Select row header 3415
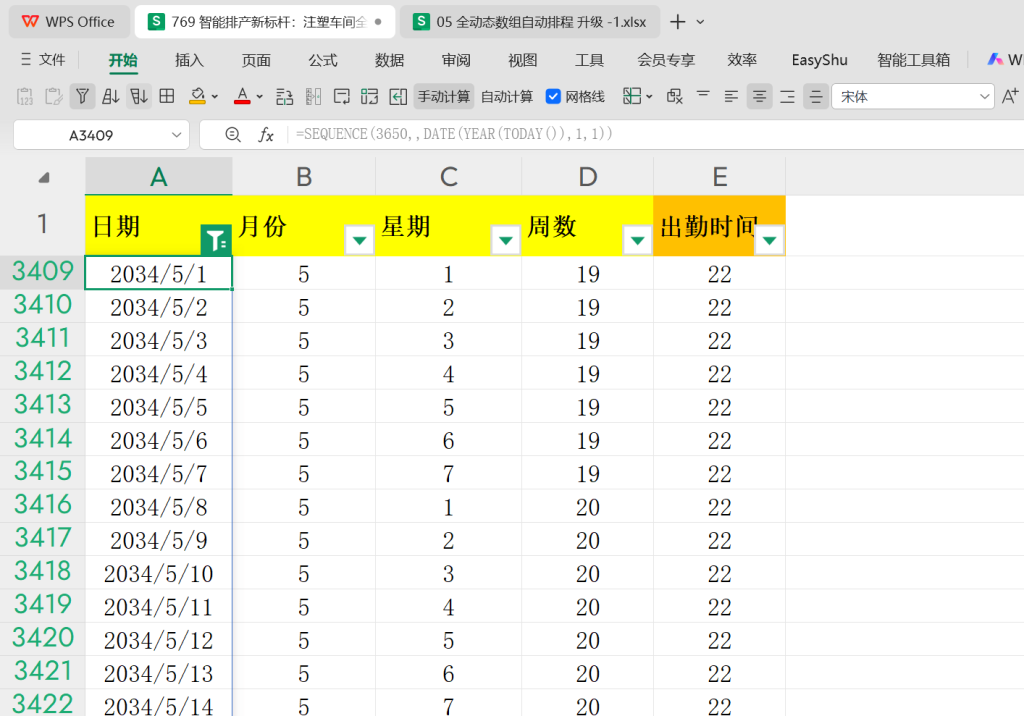1024x716 pixels. tap(42, 472)
